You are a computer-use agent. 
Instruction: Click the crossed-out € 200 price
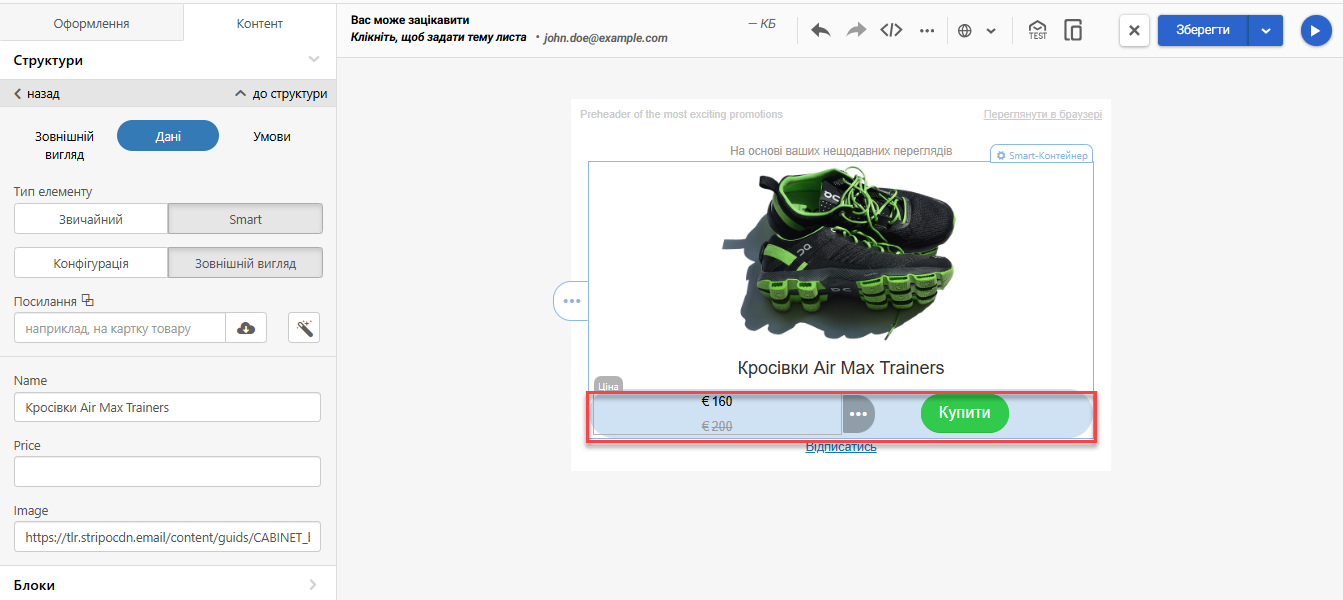pyautogui.click(x=717, y=426)
